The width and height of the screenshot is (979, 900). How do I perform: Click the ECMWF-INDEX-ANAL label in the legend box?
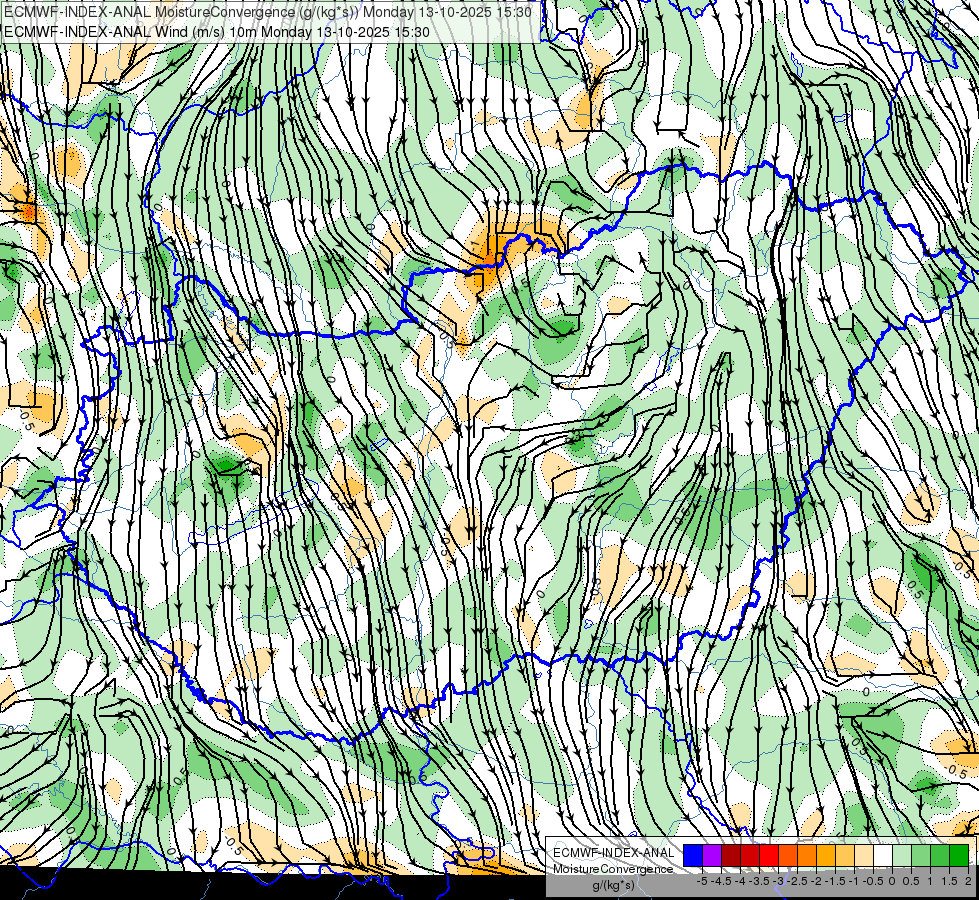click(x=613, y=853)
